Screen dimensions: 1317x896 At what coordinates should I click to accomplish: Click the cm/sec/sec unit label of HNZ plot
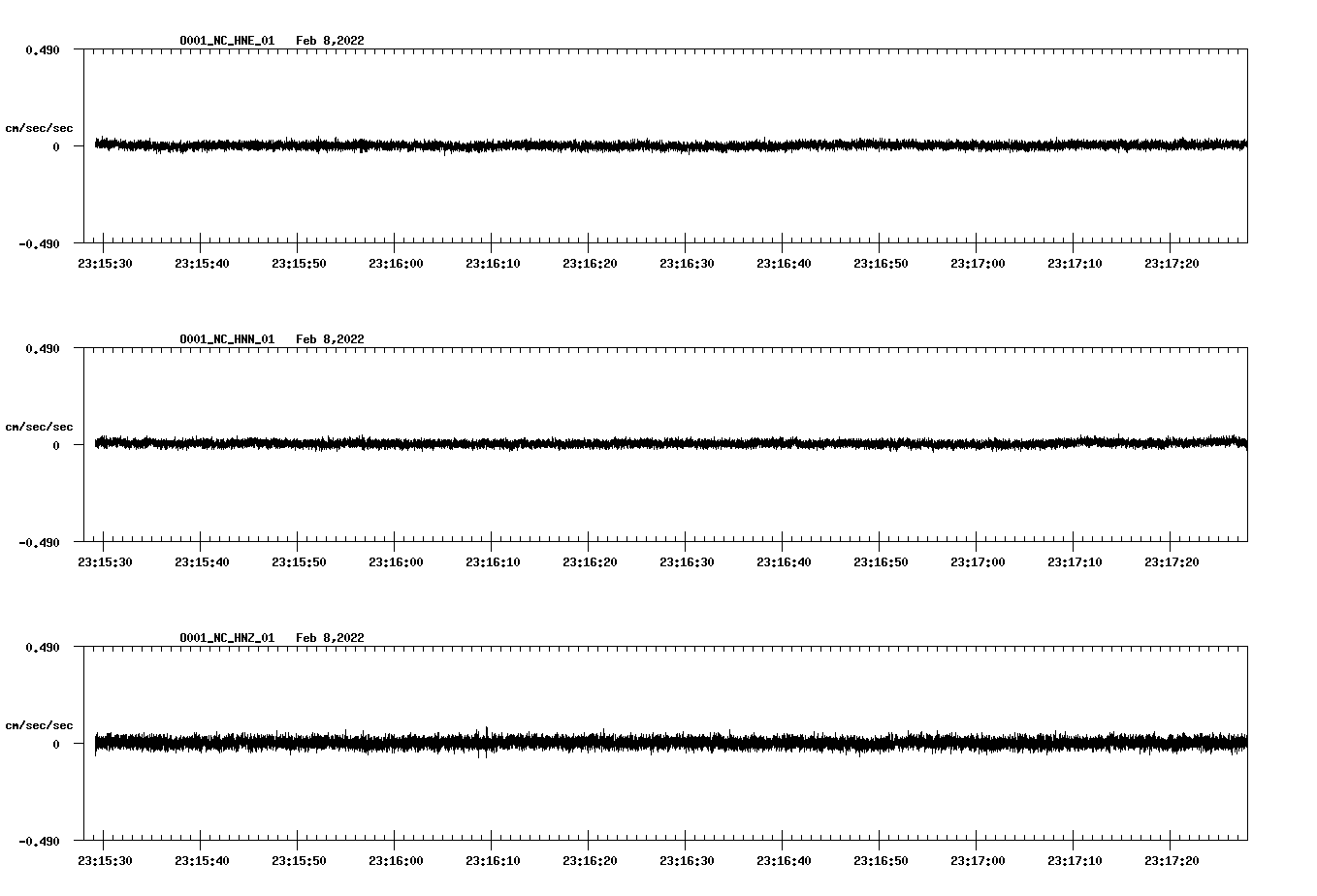click(39, 725)
